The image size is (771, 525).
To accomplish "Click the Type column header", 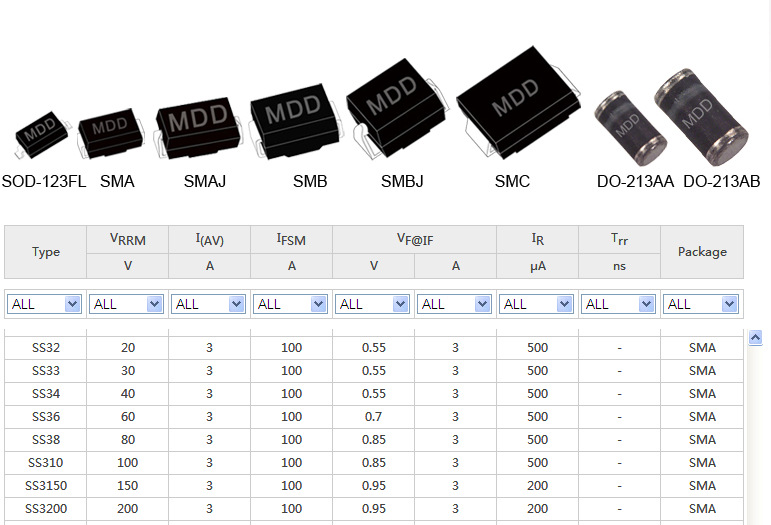I will [45, 252].
